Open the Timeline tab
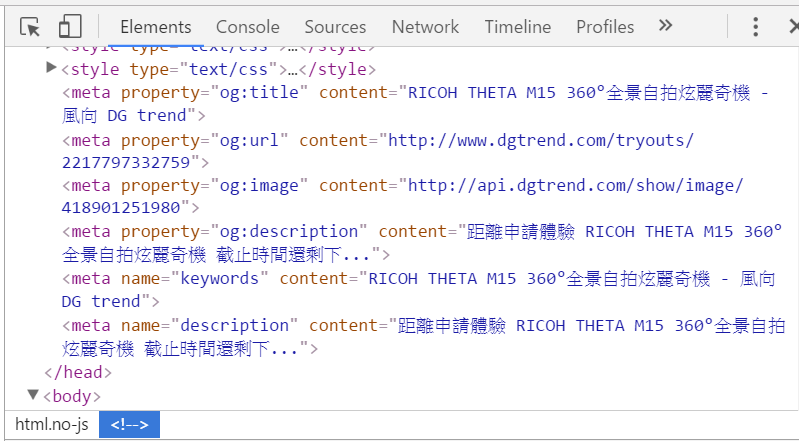 coord(518,27)
